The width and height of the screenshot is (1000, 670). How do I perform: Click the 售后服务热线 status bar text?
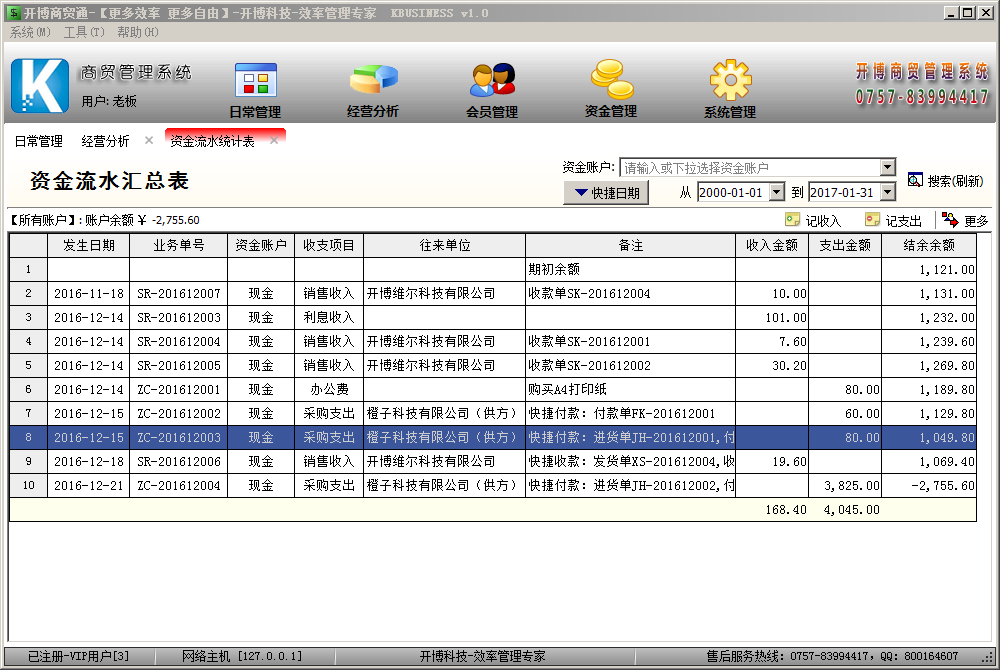point(832,656)
